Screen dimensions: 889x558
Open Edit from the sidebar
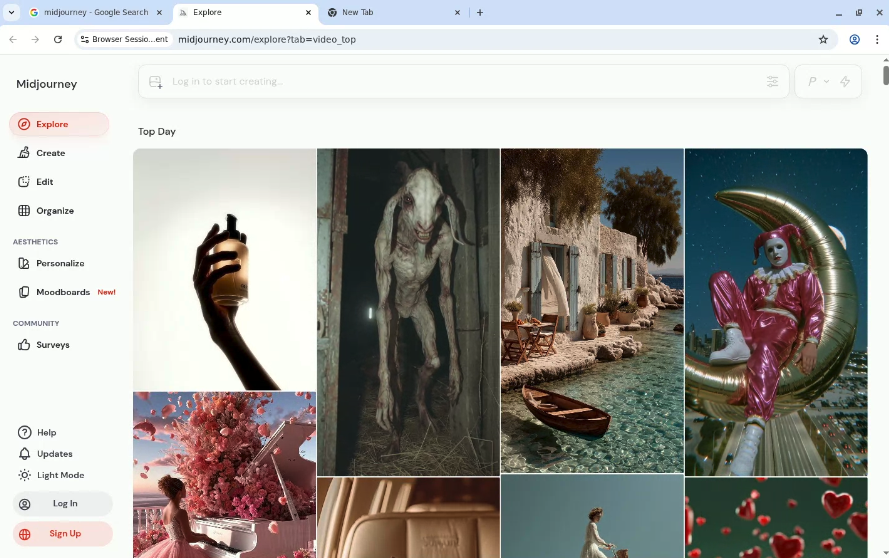(44, 182)
